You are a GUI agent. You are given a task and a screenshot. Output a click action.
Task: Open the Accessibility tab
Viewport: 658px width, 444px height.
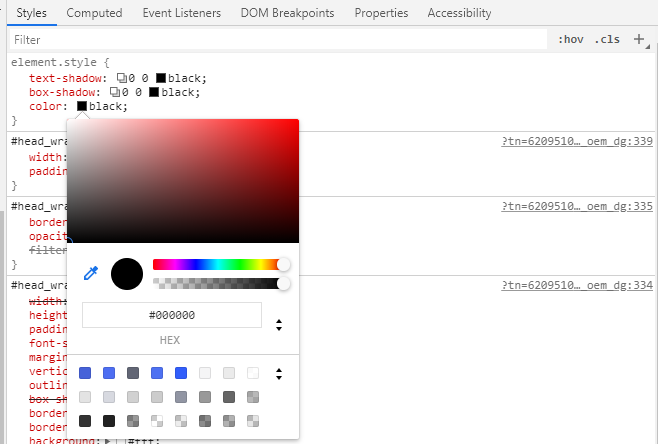(460, 13)
